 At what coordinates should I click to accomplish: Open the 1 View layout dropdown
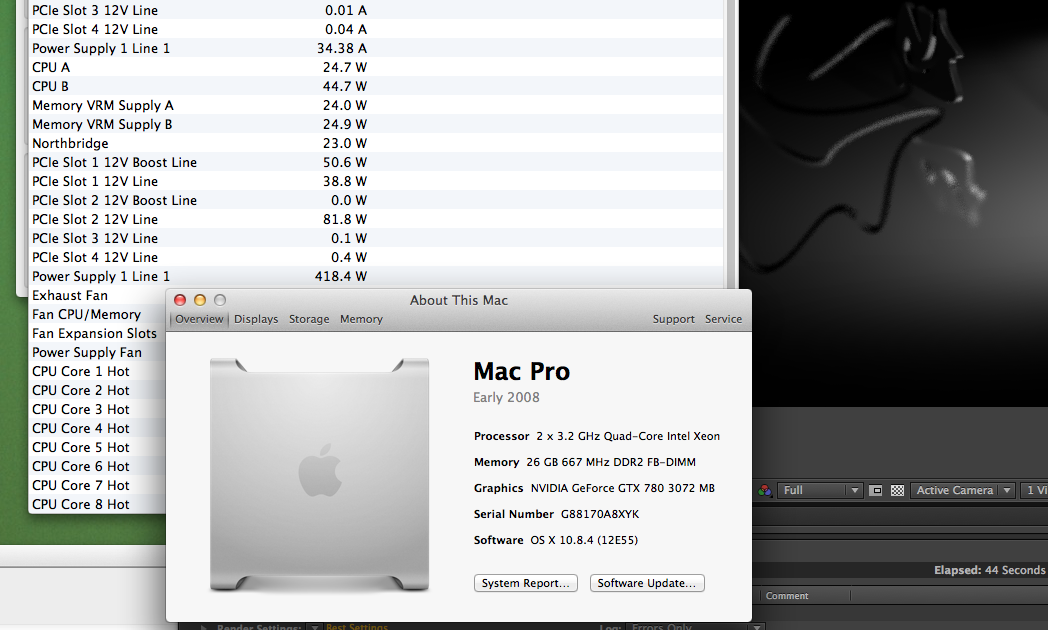coord(1035,490)
